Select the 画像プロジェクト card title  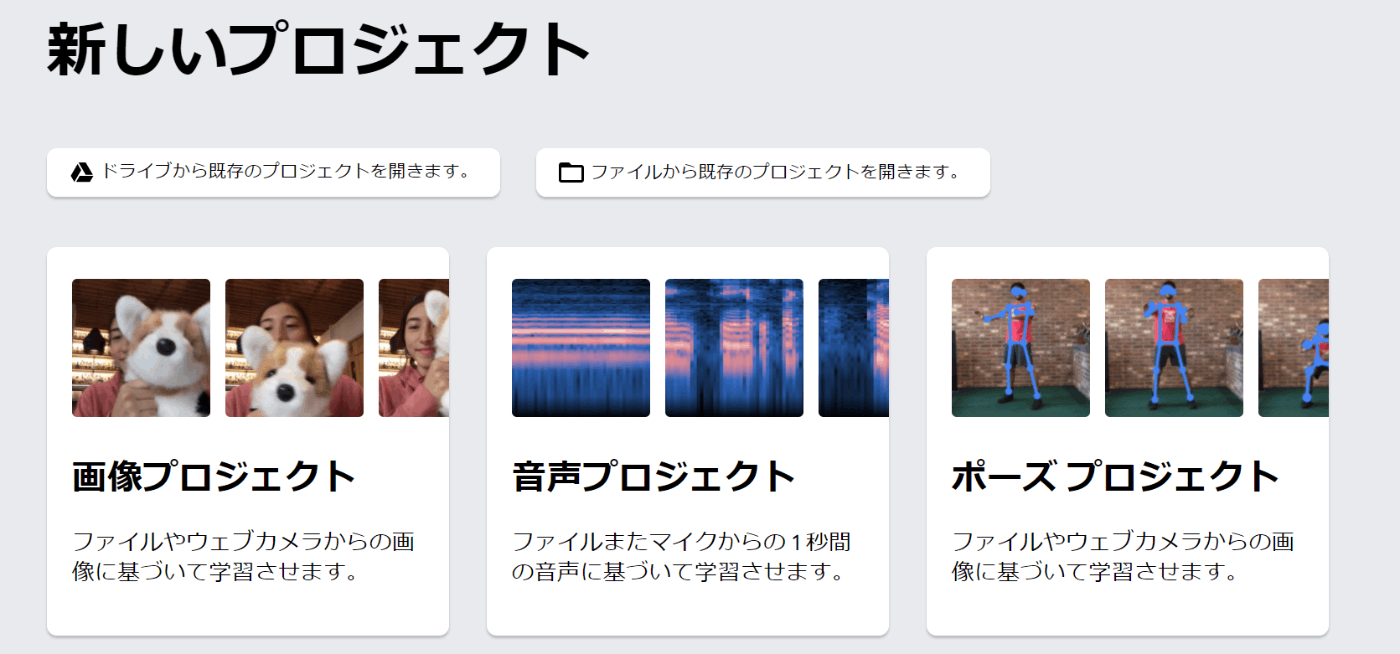pyautogui.click(x=214, y=476)
